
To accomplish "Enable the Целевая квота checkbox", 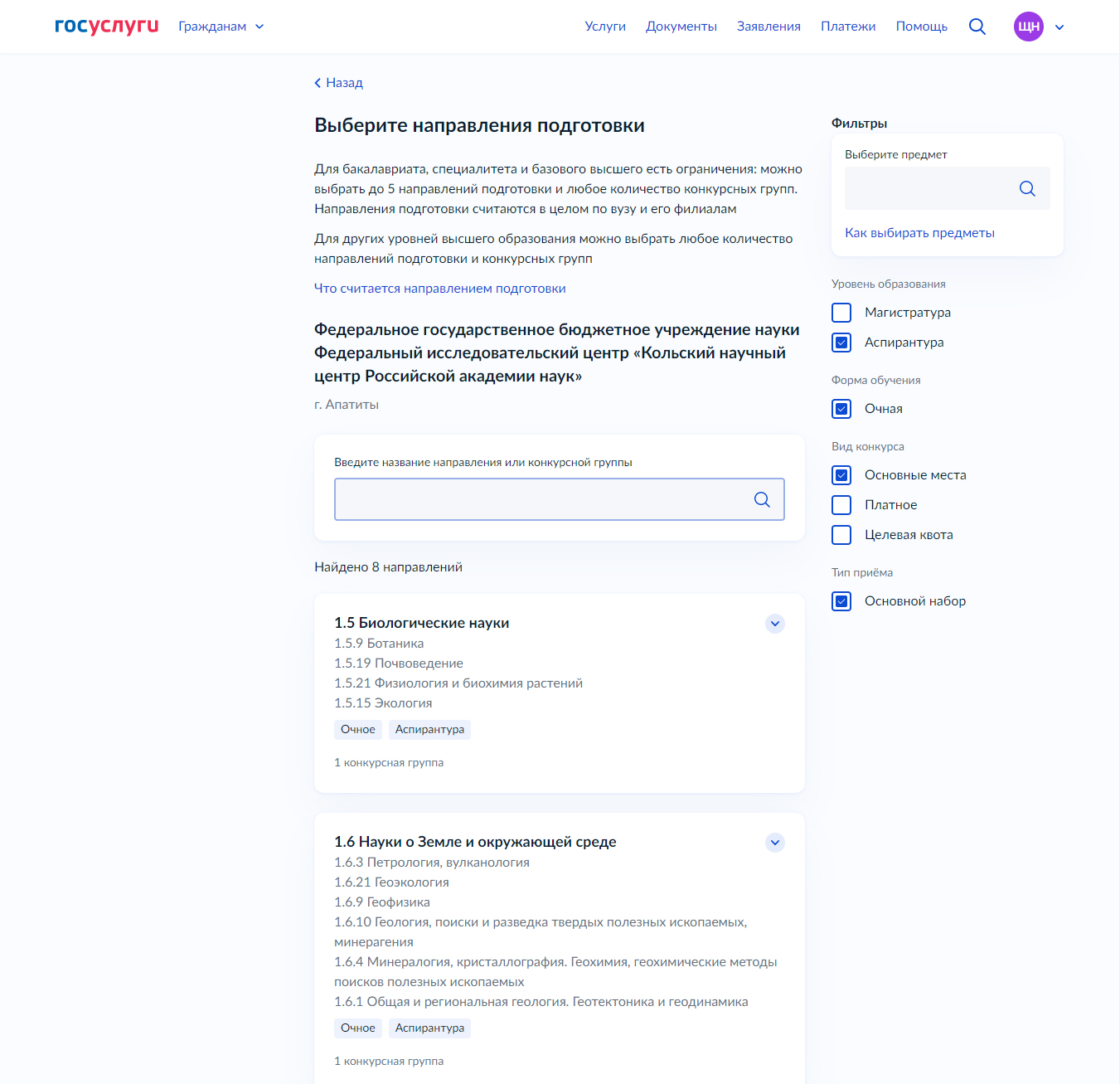I will 841,535.
